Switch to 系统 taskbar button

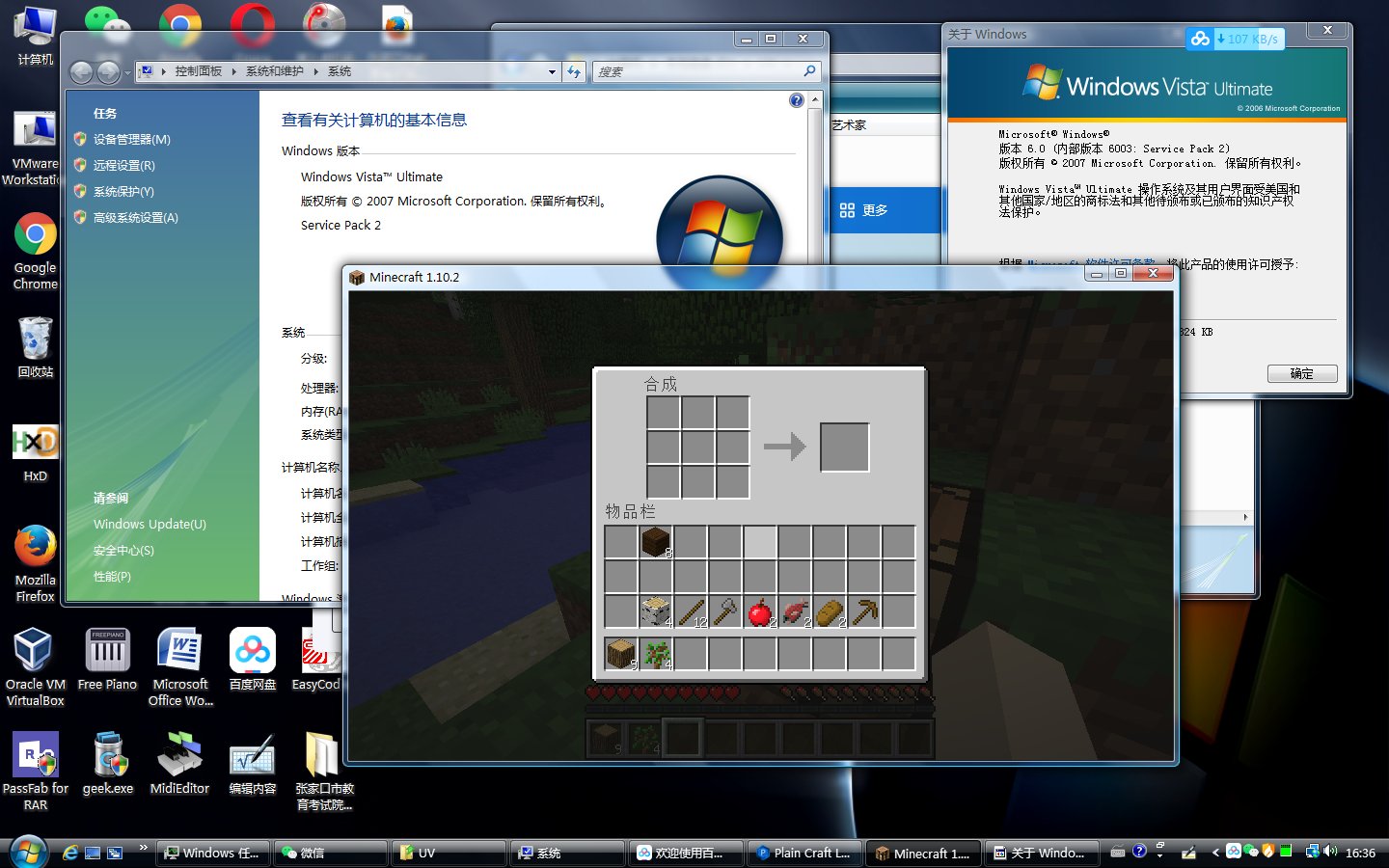(568, 853)
